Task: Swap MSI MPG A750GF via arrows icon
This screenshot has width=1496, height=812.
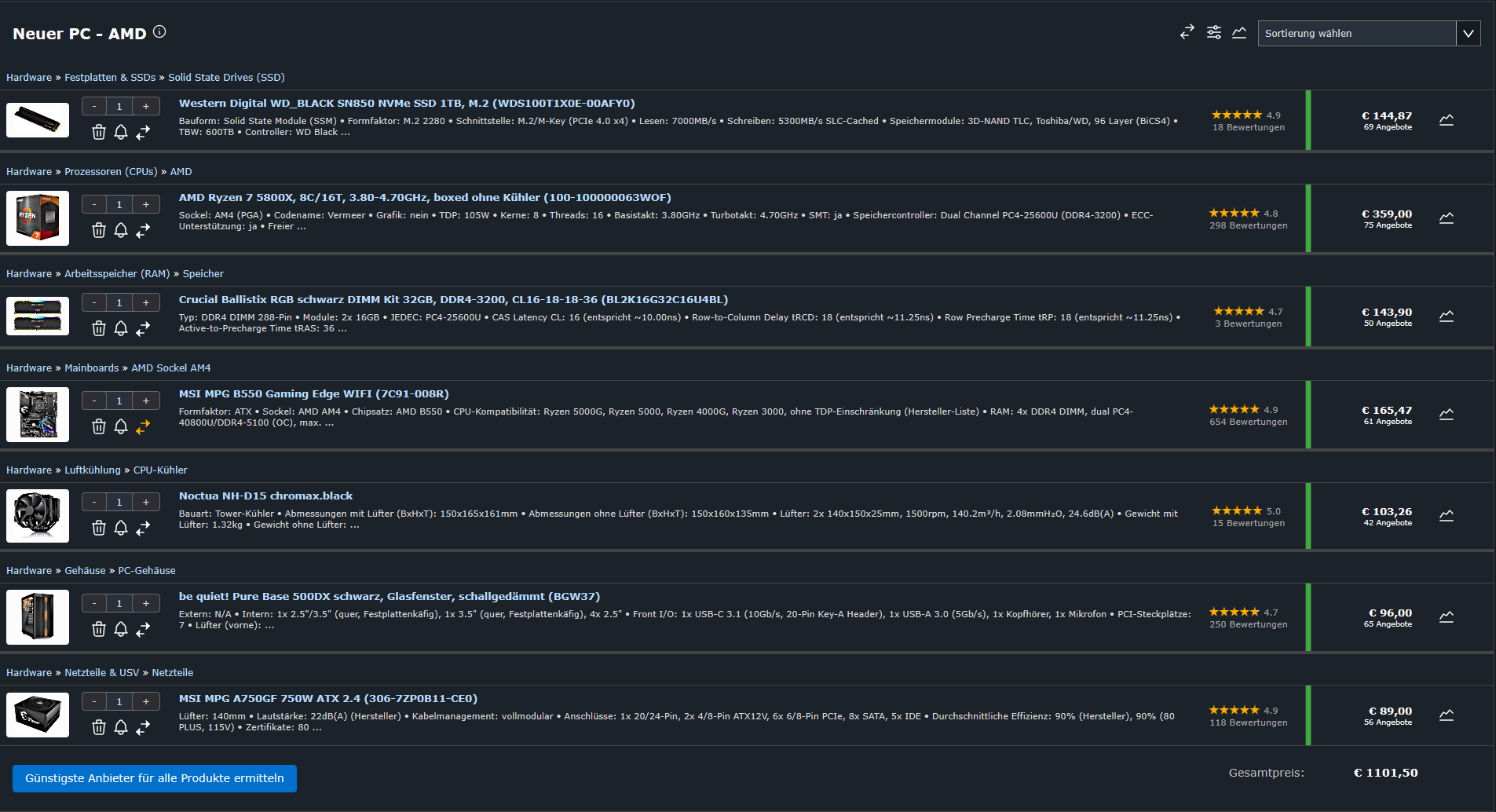Action: pos(143,728)
